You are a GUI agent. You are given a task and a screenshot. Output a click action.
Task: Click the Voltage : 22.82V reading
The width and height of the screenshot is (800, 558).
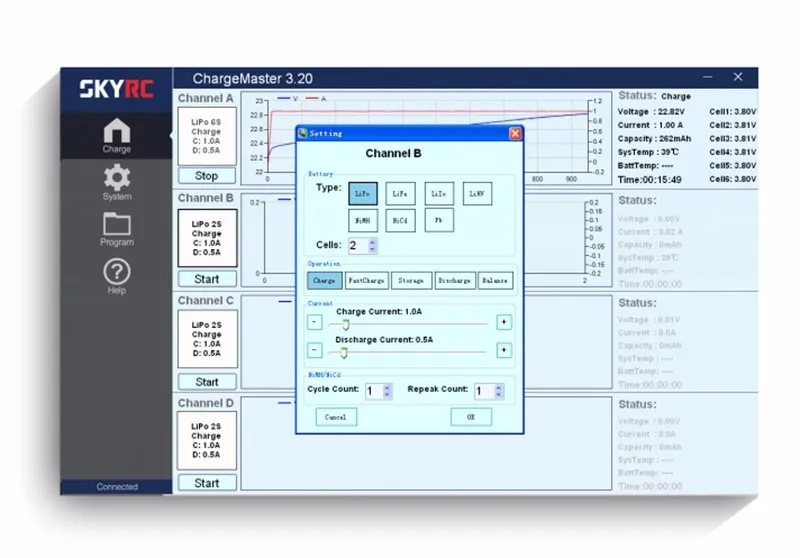pos(651,111)
